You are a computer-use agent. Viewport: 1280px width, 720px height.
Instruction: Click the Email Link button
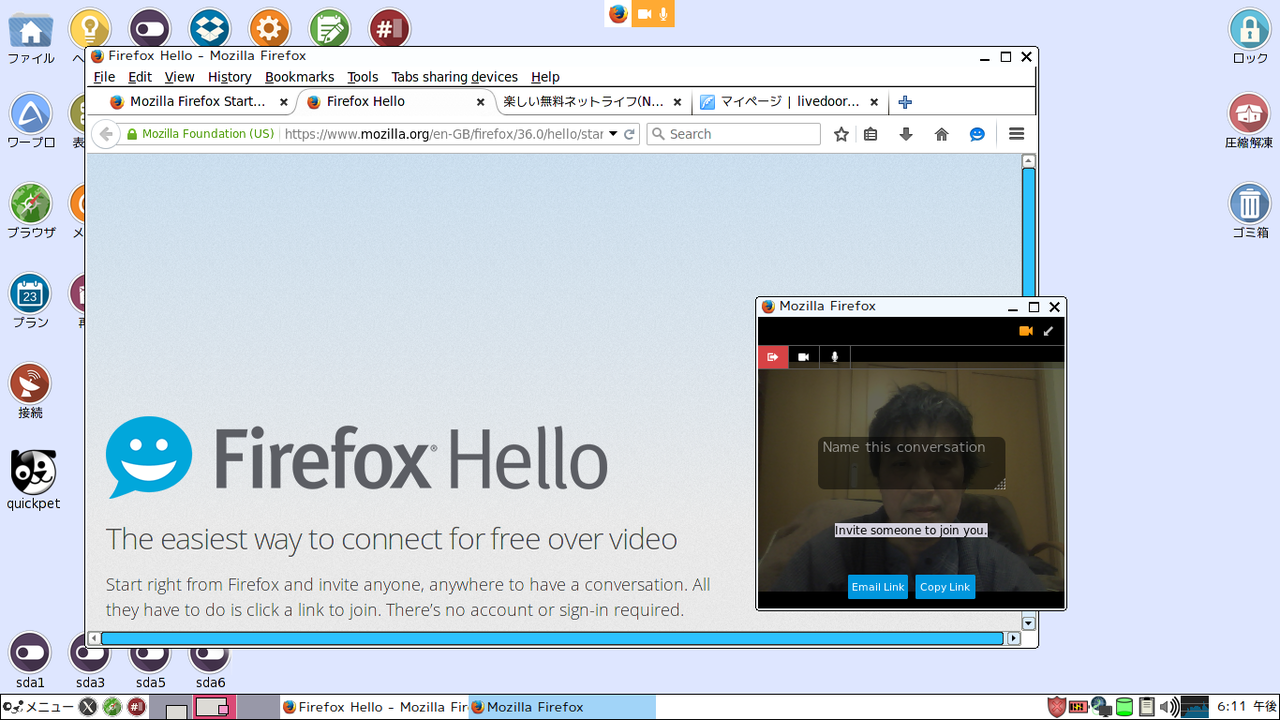click(x=878, y=587)
